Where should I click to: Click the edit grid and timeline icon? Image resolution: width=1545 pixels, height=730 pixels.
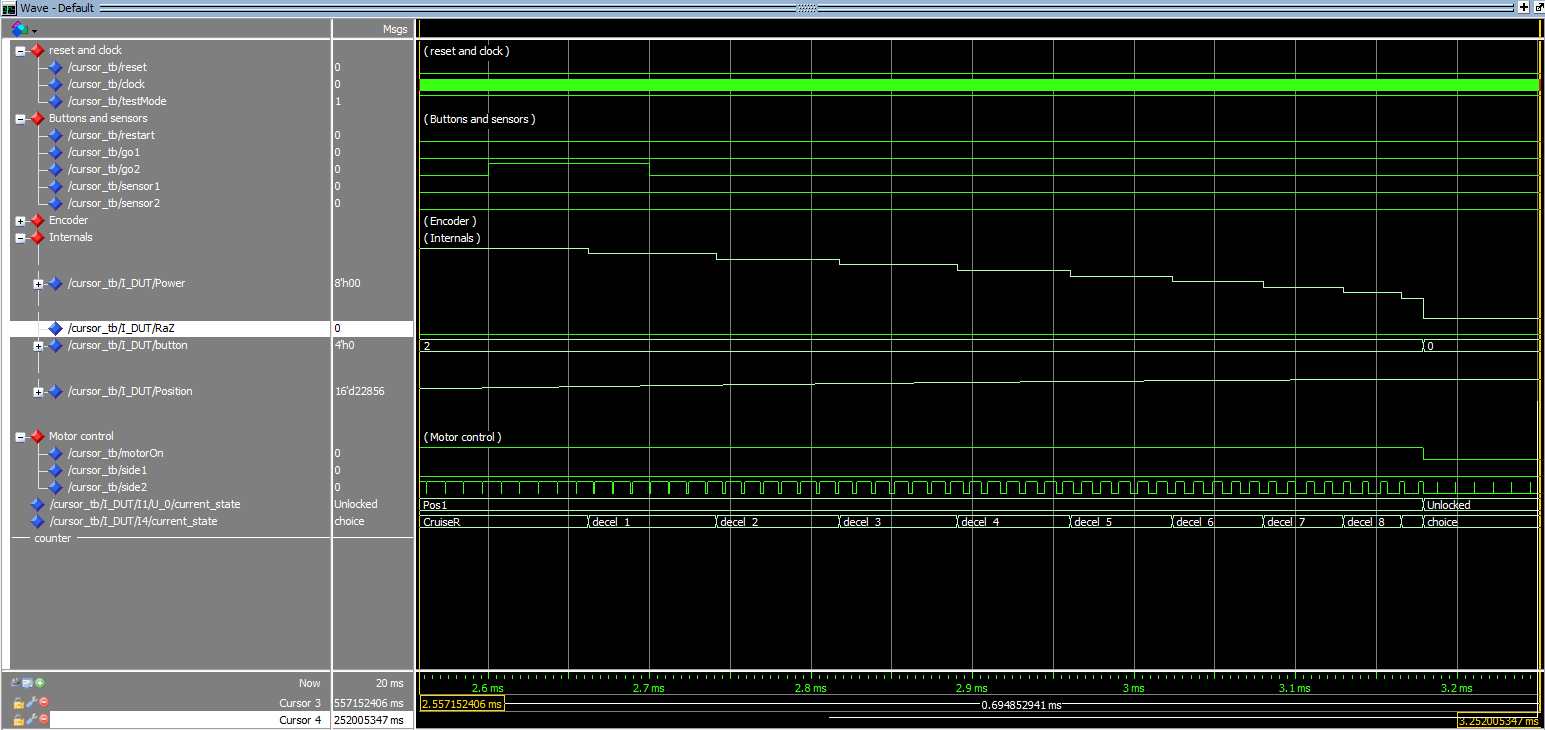28,683
